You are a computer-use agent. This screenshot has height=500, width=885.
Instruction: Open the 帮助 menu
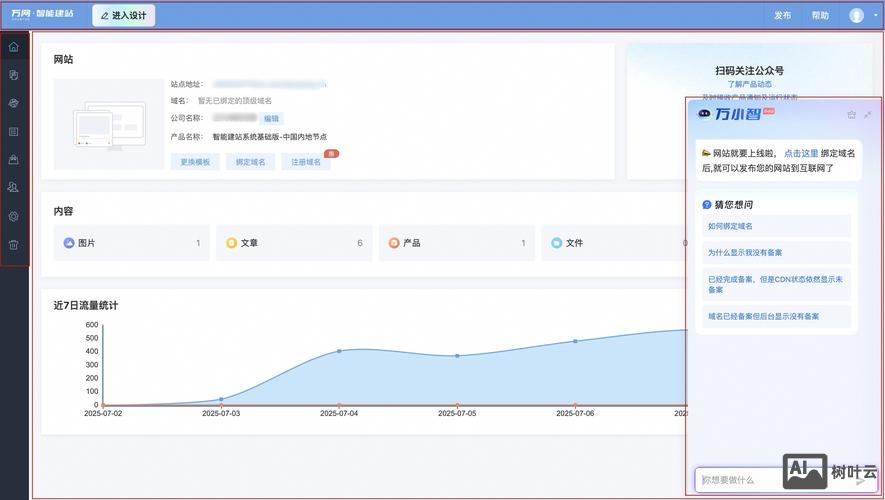coord(820,15)
